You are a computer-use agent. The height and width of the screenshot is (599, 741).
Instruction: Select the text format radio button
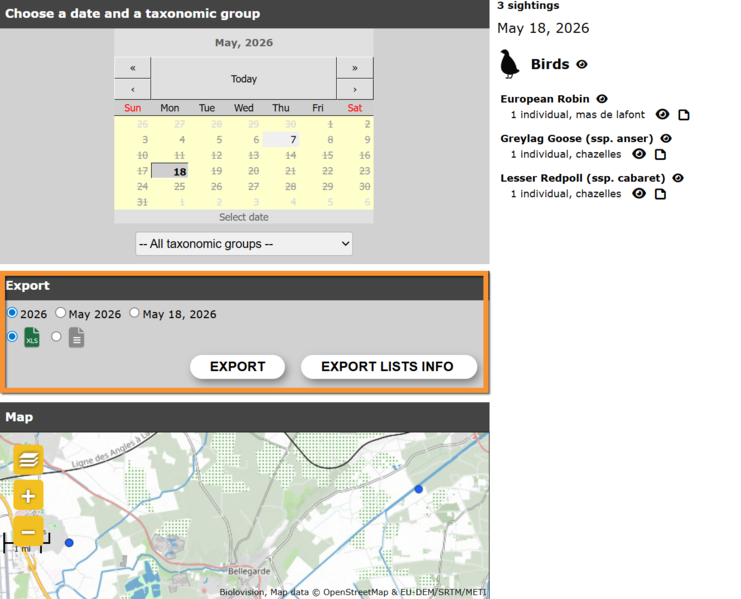click(x=56, y=336)
